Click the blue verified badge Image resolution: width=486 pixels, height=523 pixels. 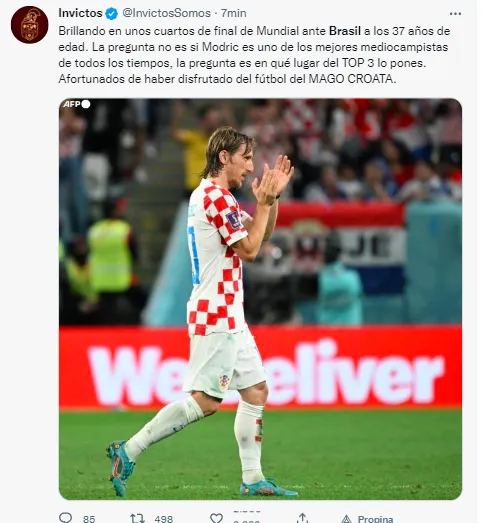coord(112,14)
